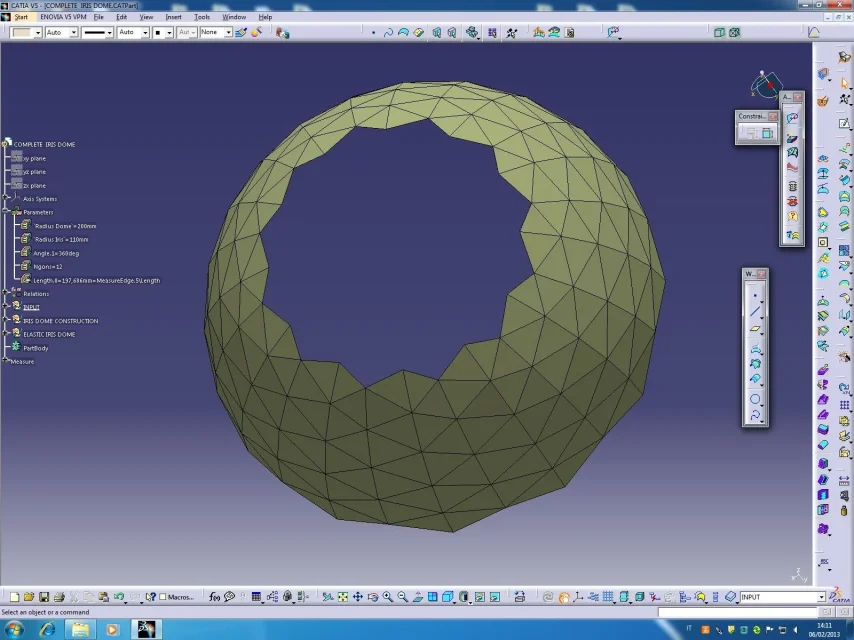Open the View menu

[x=146, y=17]
